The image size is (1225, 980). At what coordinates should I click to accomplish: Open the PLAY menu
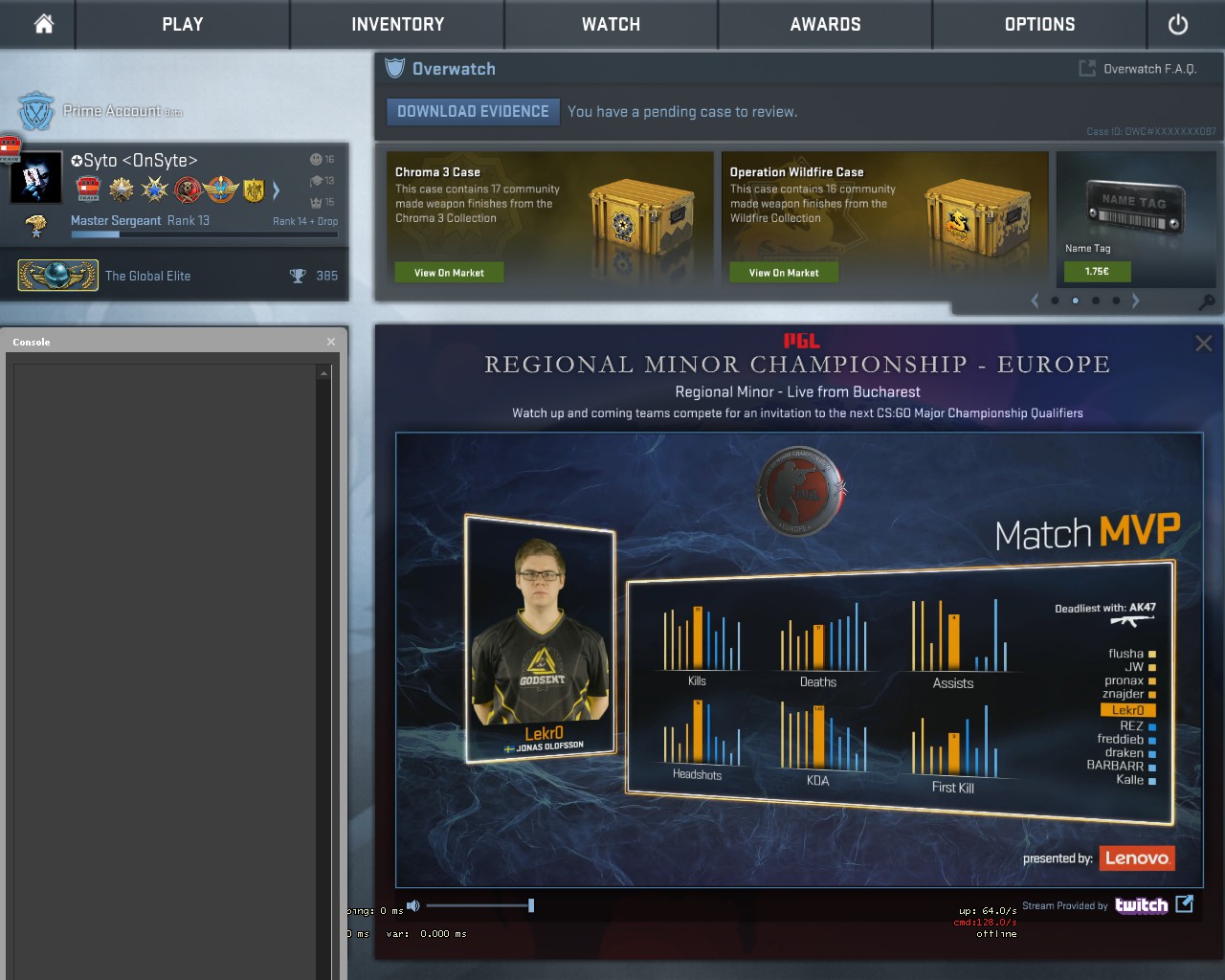[183, 24]
